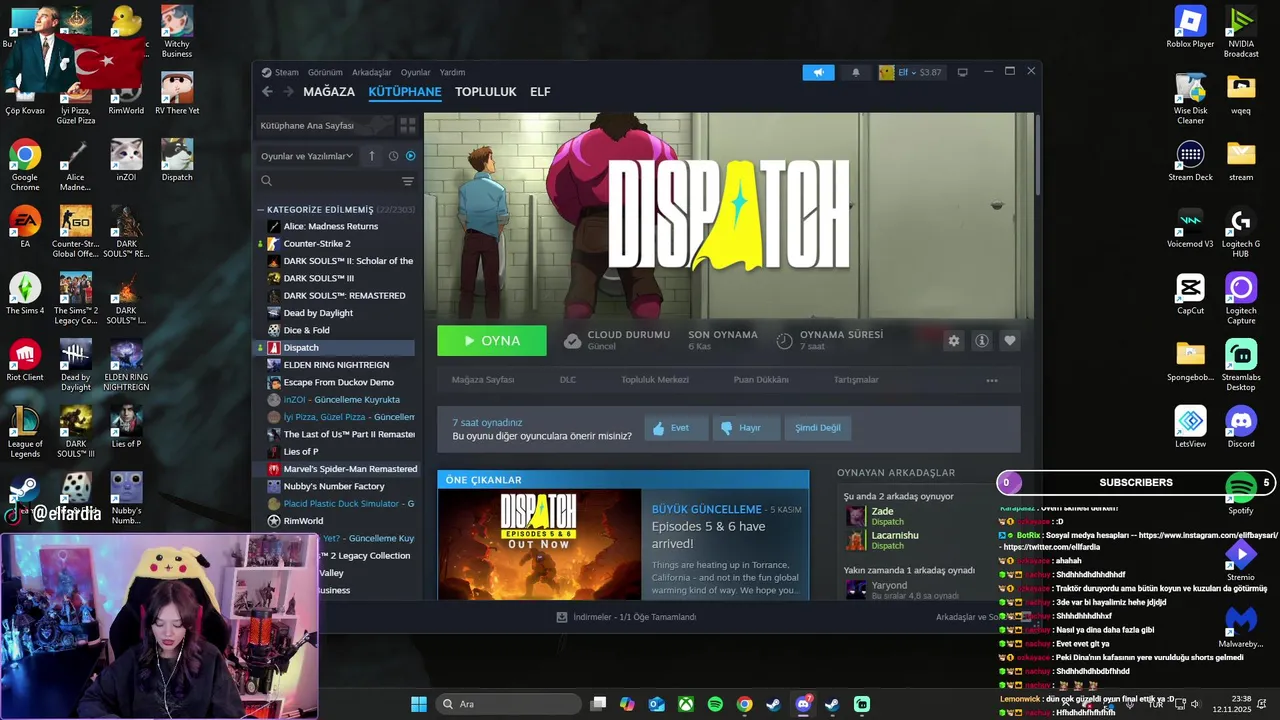
Task: Go forward with Steam's right arrow
Action: point(288,92)
